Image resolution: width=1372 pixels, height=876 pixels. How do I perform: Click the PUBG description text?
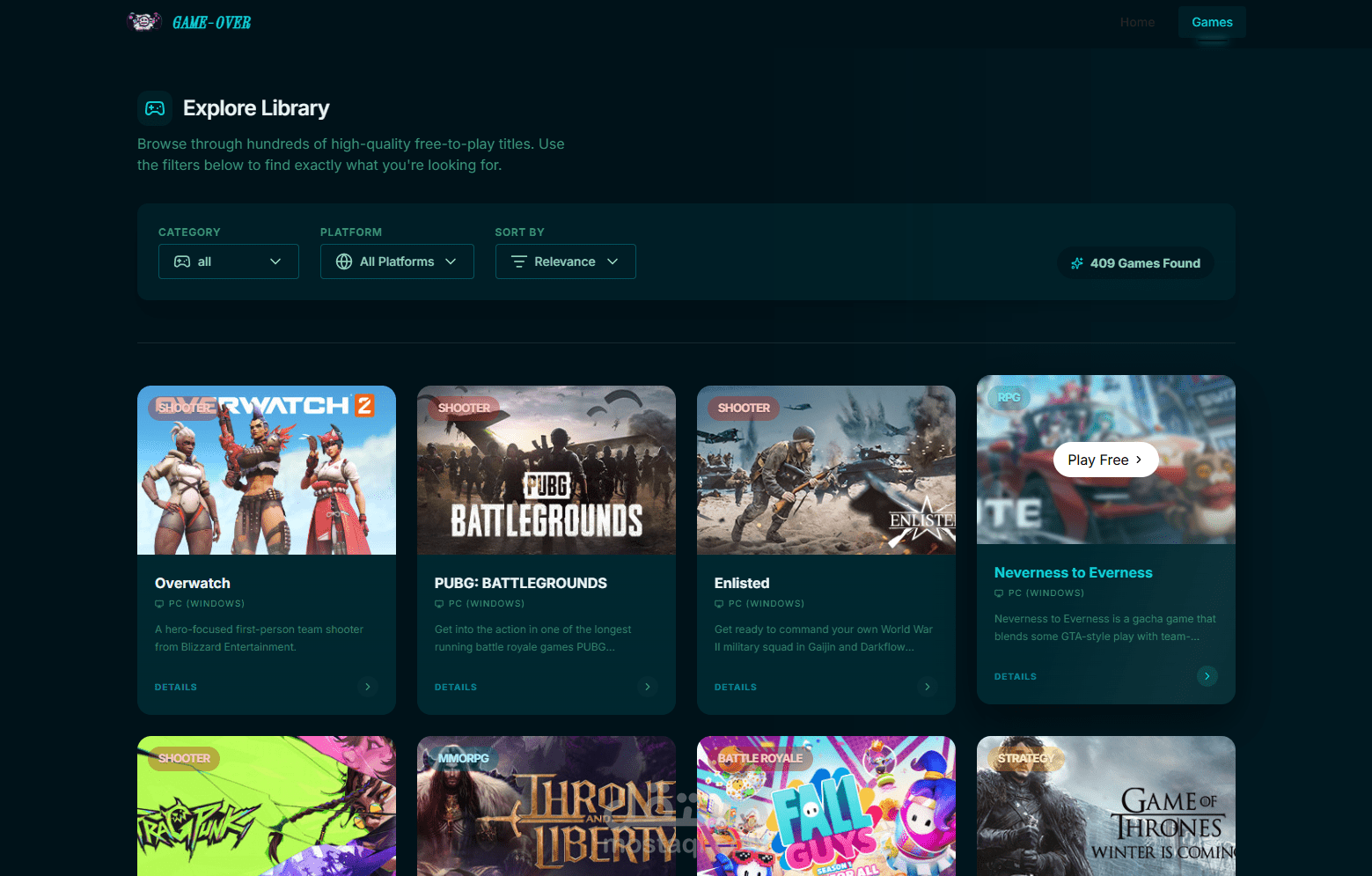click(x=533, y=638)
